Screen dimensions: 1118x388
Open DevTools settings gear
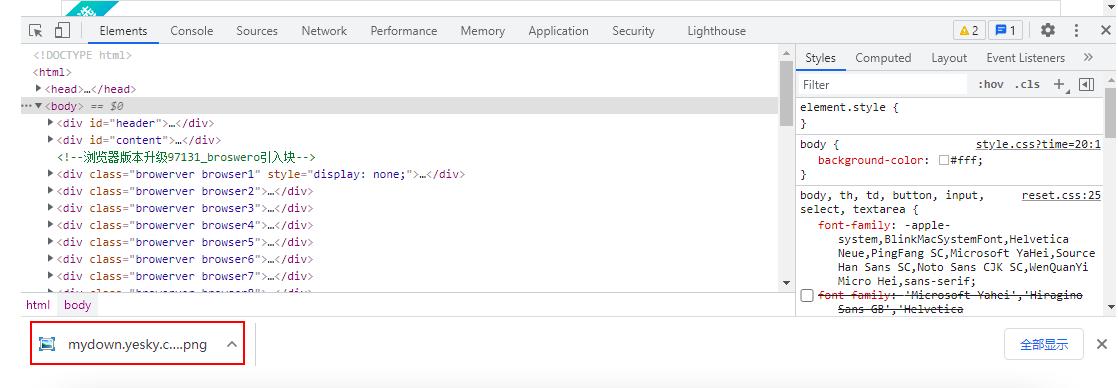click(1047, 31)
